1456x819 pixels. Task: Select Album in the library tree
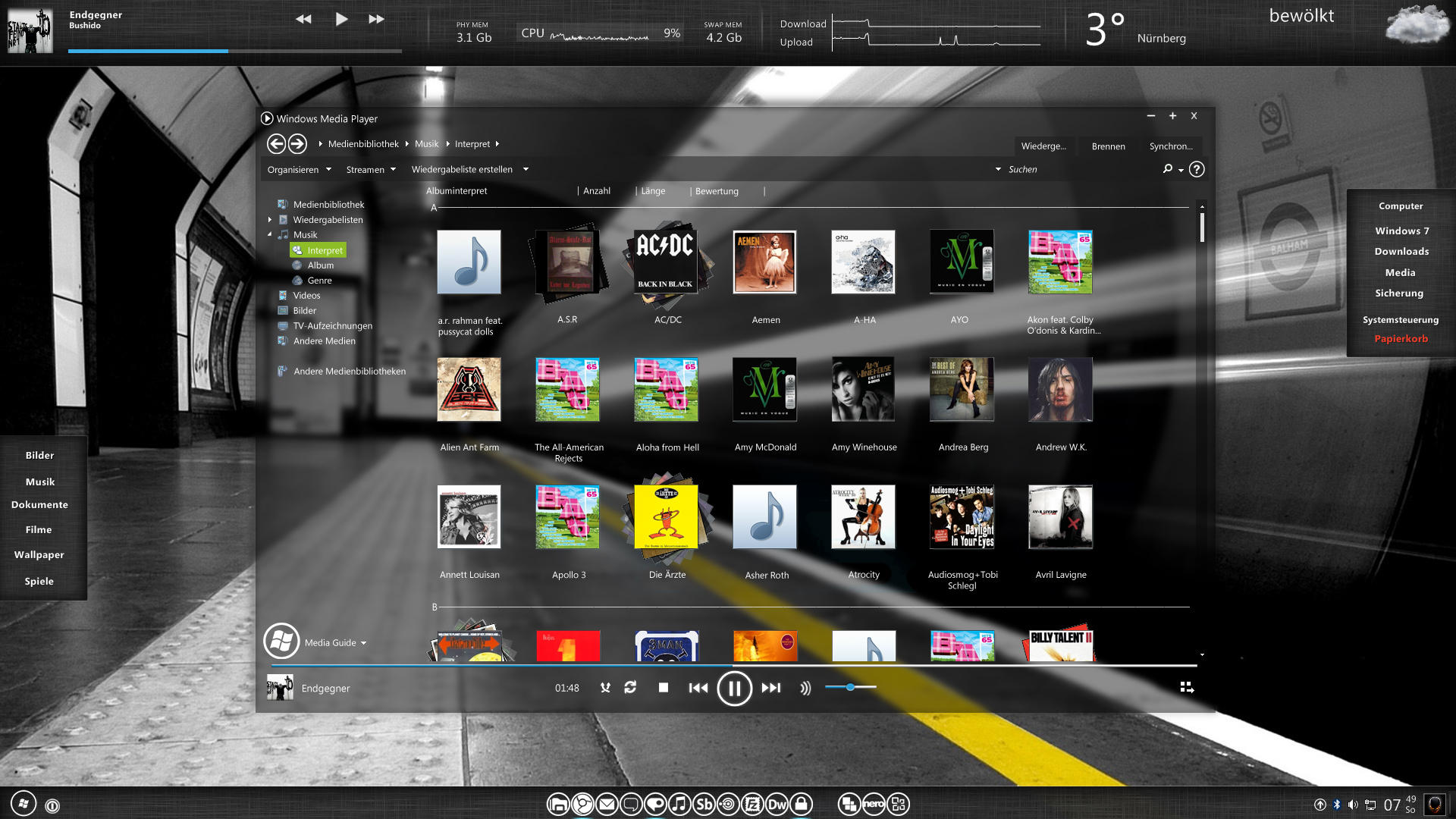320,265
